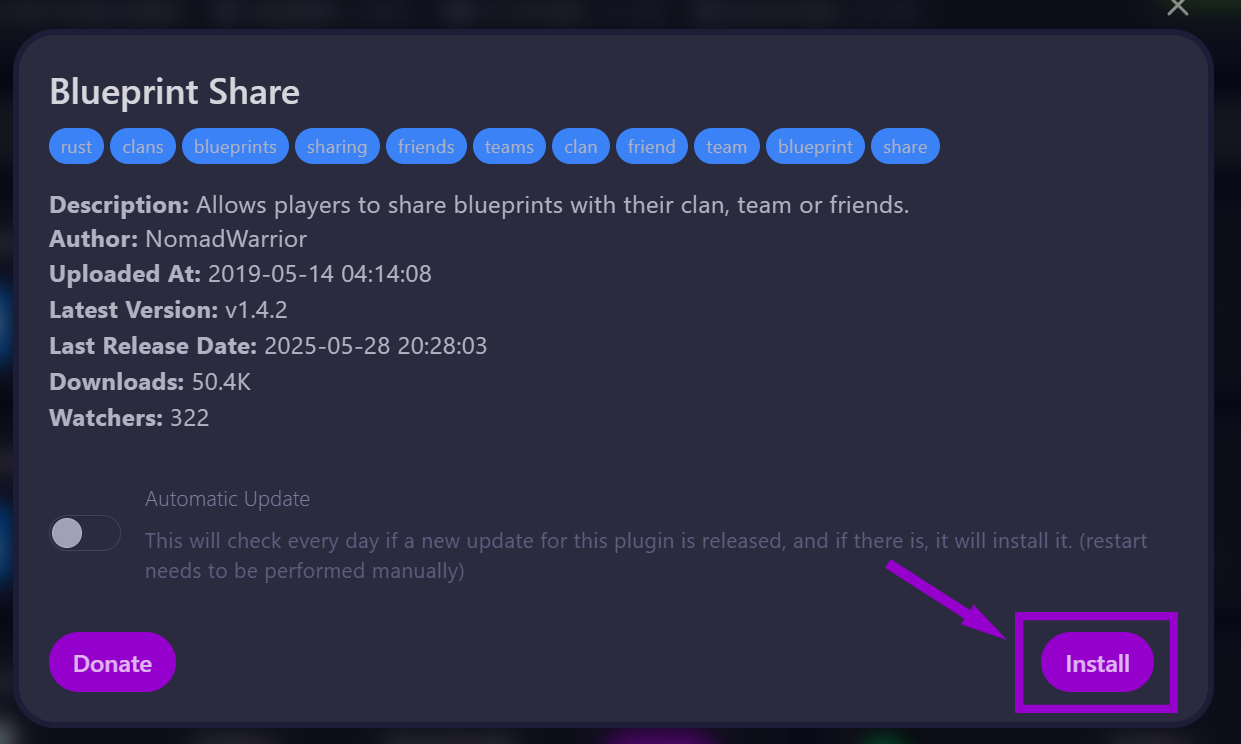Select the singular "blueprint" tag

point(815,146)
